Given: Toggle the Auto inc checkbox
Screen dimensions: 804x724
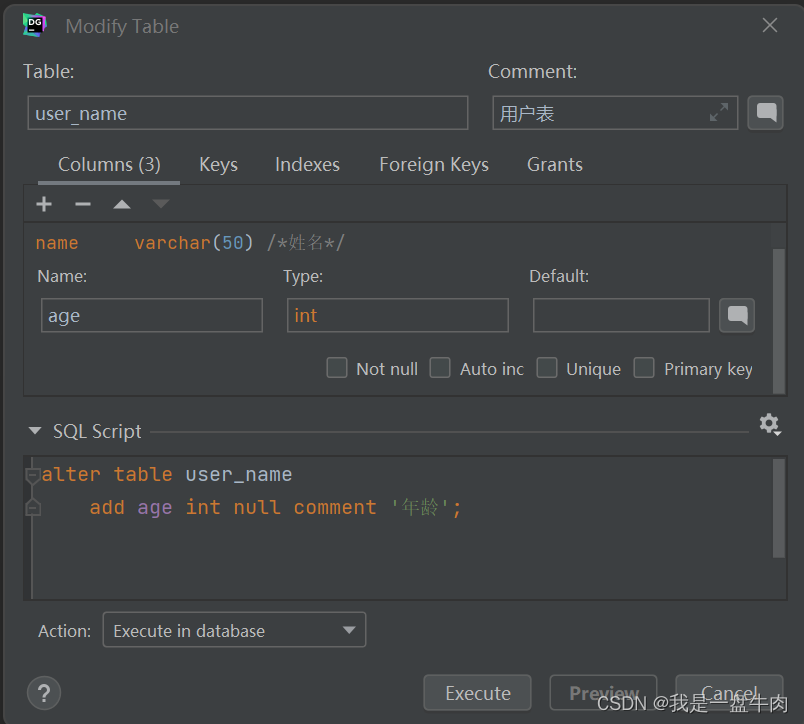Looking at the screenshot, I should [440, 368].
